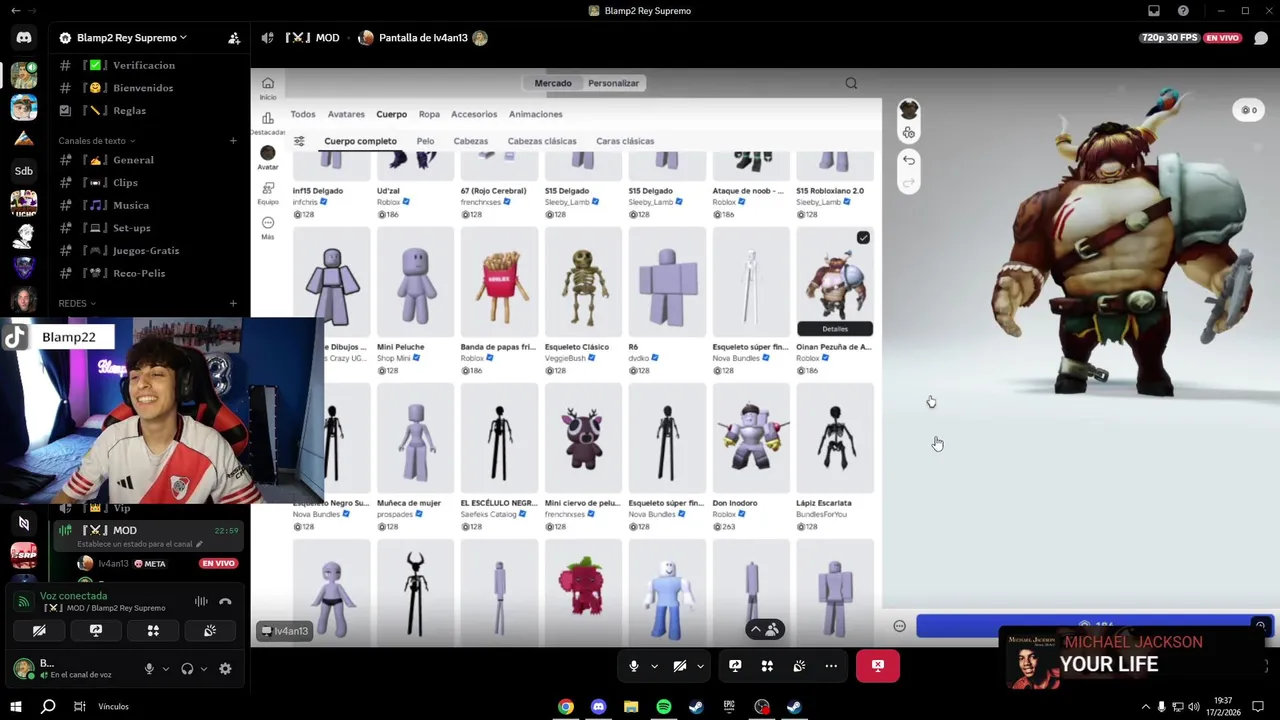Open noise suppression waveform icon

[201, 601]
